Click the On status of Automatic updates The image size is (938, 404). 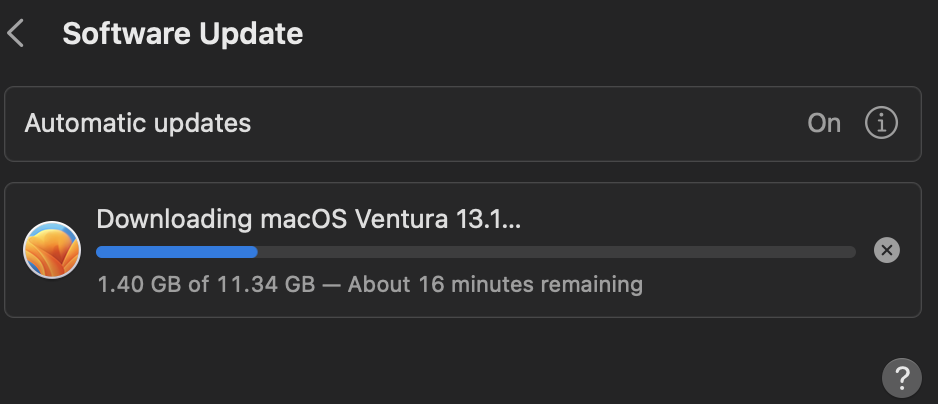tap(824, 123)
